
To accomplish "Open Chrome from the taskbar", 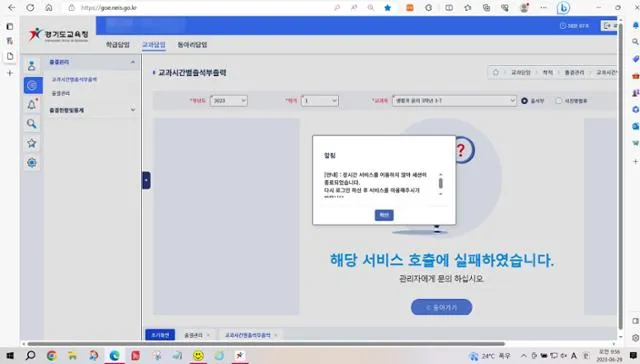I will coord(52,356).
